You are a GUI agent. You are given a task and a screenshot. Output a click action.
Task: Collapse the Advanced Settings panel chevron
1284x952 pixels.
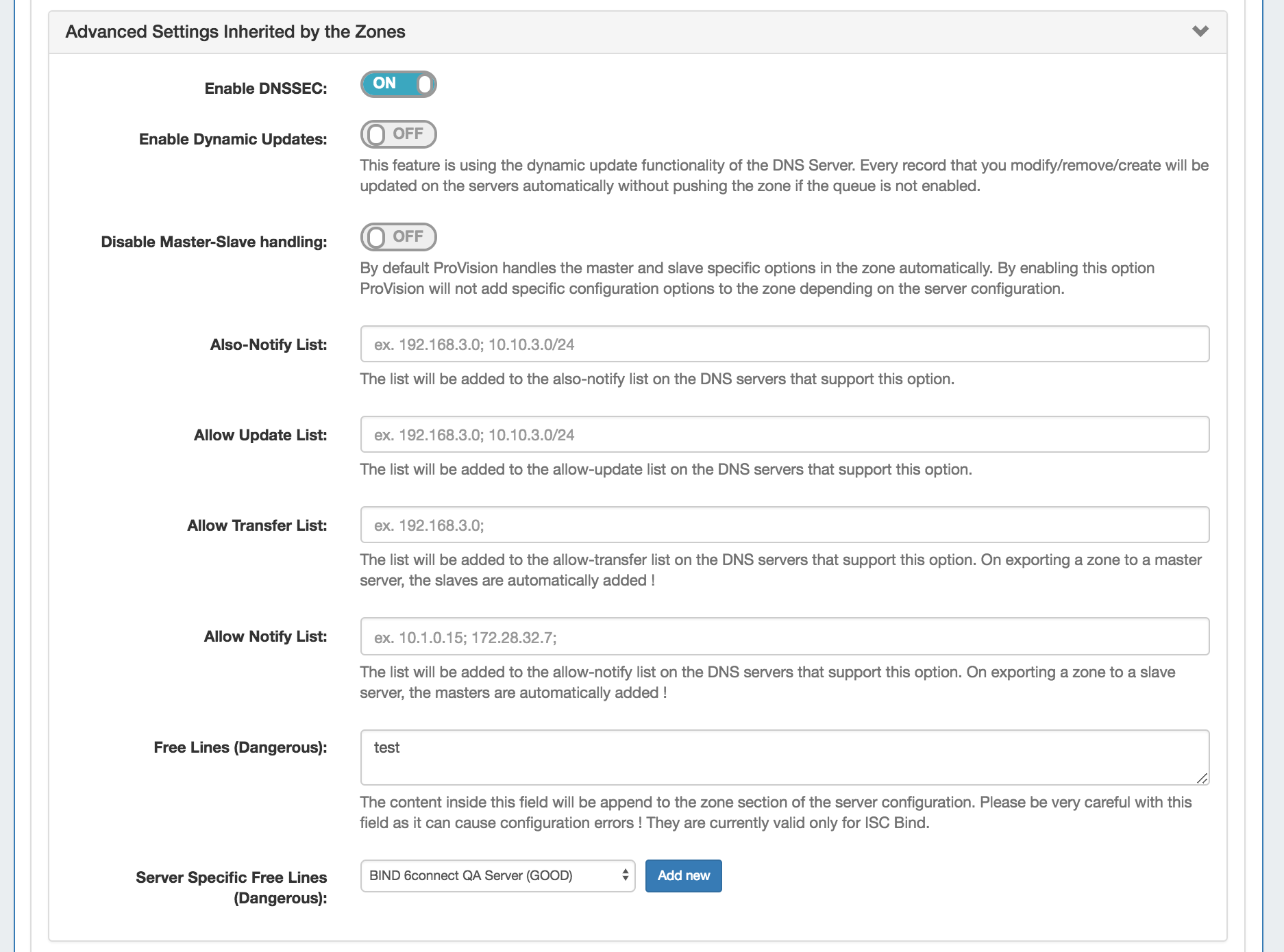(x=1200, y=32)
